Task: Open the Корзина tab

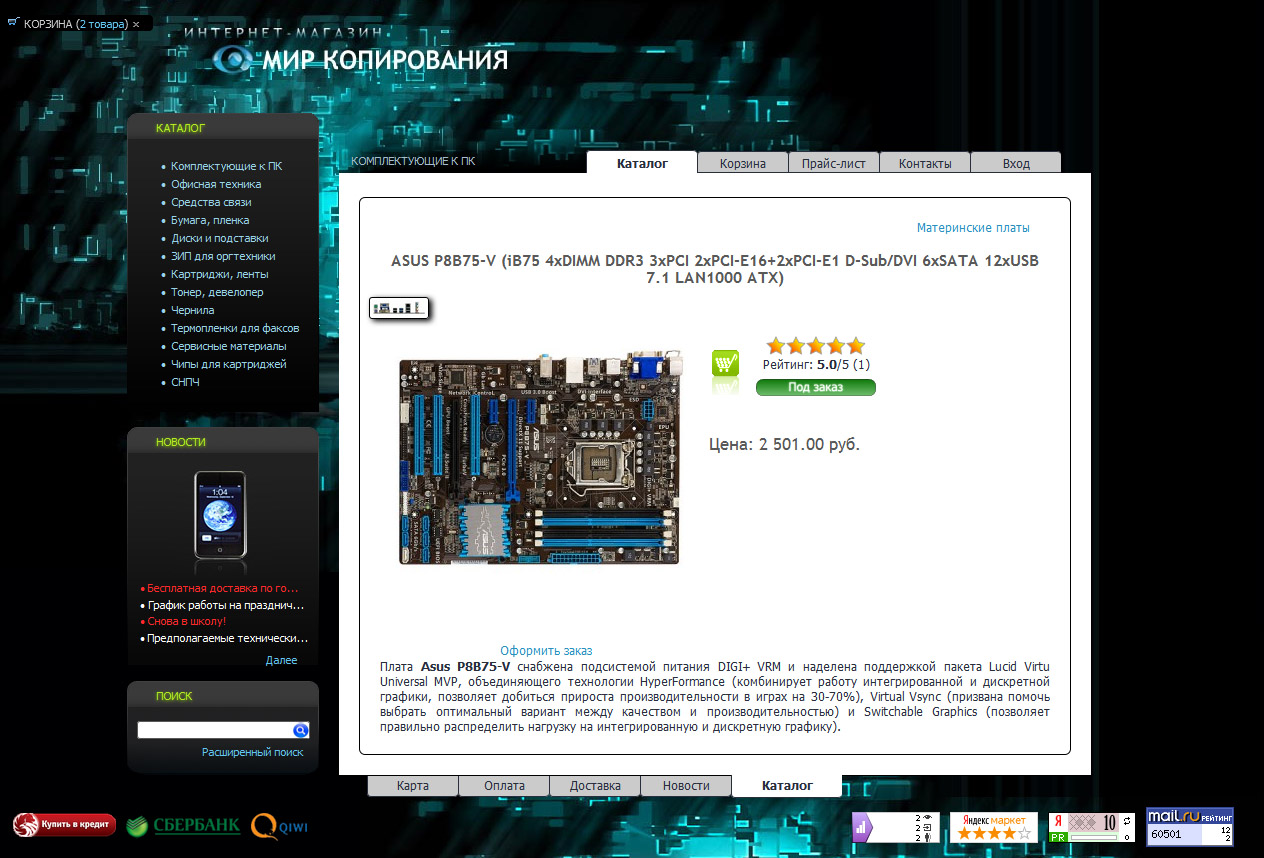Action: 743,163
